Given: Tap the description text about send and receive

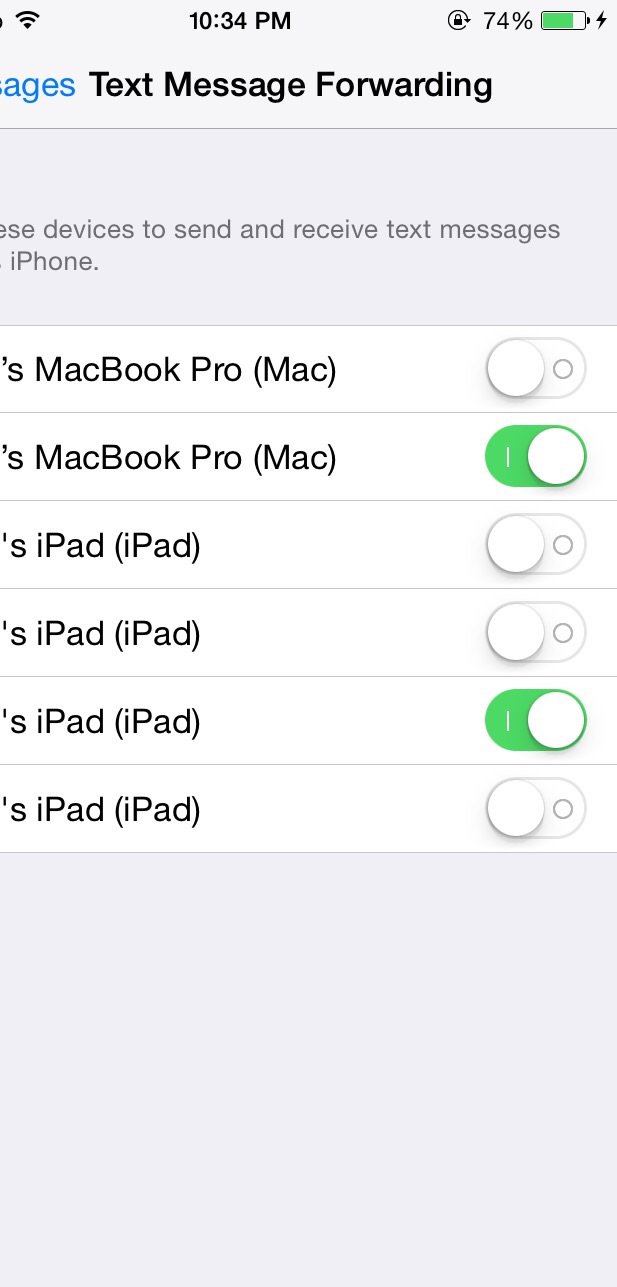Looking at the screenshot, I should point(280,246).
